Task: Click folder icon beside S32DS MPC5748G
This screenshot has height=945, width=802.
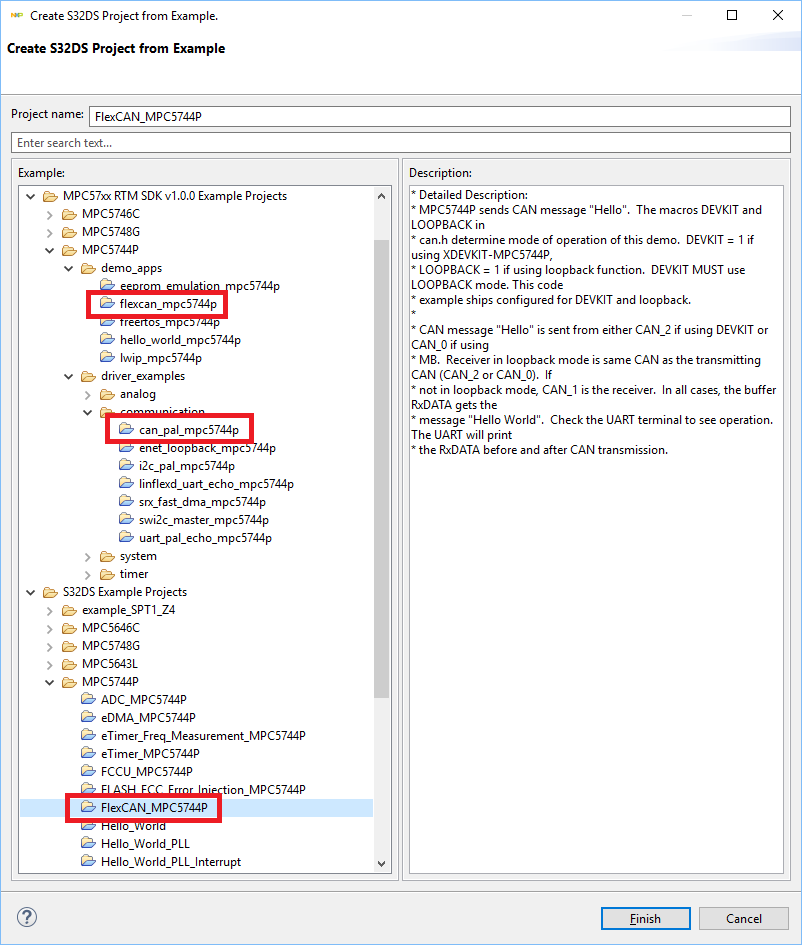Action: tap(69, 646)
